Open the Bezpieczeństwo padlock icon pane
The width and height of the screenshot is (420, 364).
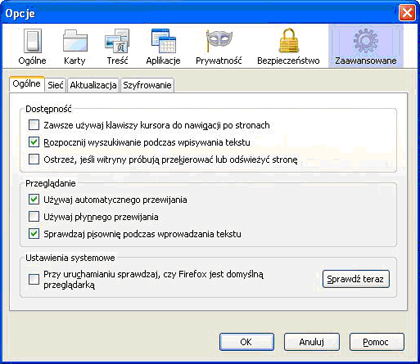pos(288,47)
